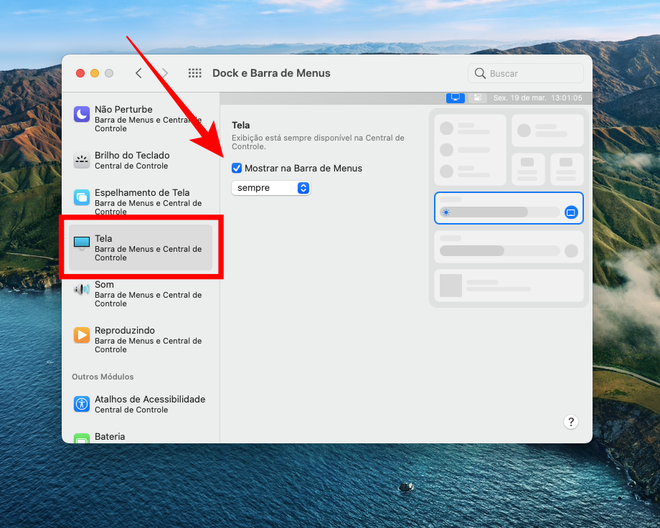Minimize the window with yellow button
Image resolution: width=660 pixels, height=528 pixels.
95,73
